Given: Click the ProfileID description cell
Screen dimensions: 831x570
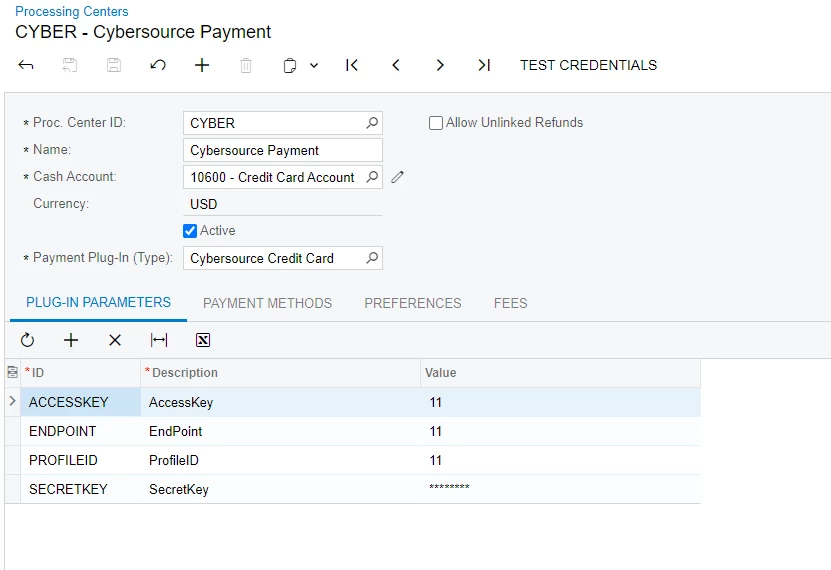Looking at the screenshot, I should pyautogui.click(x=280, y=460).
